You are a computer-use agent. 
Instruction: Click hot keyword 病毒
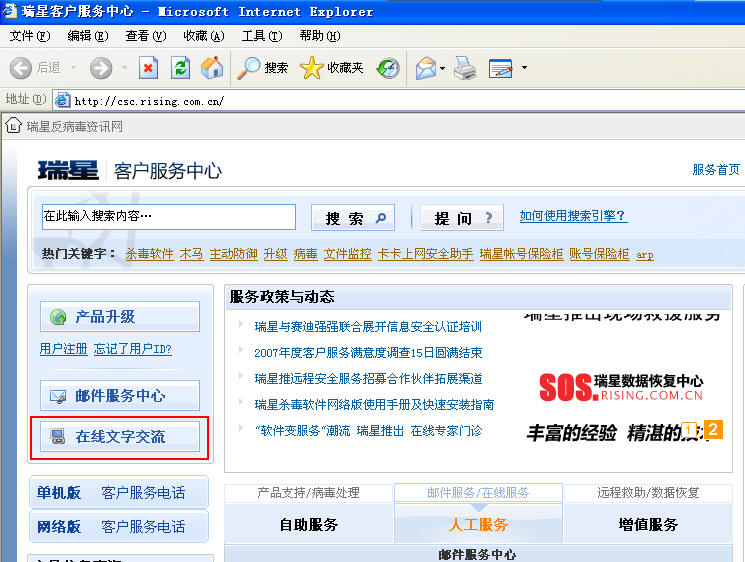[x=306, y=254]
